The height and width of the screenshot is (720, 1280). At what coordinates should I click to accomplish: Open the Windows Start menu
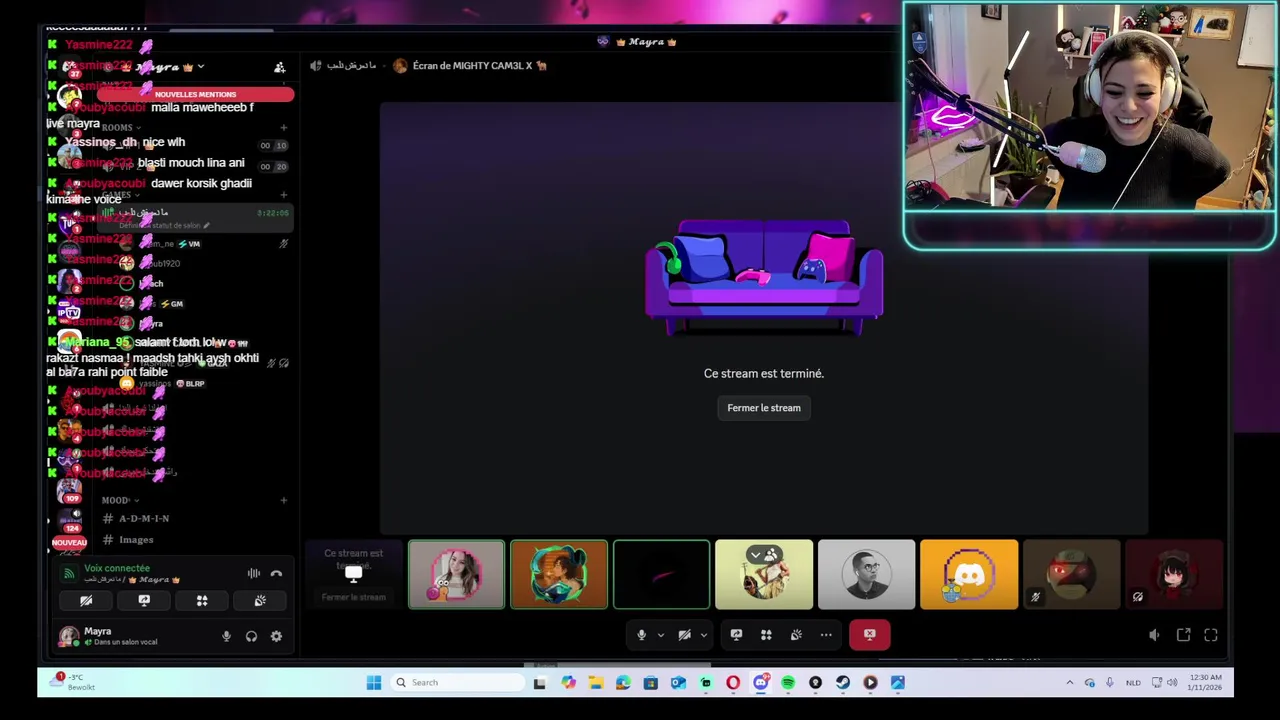point(373,683)
